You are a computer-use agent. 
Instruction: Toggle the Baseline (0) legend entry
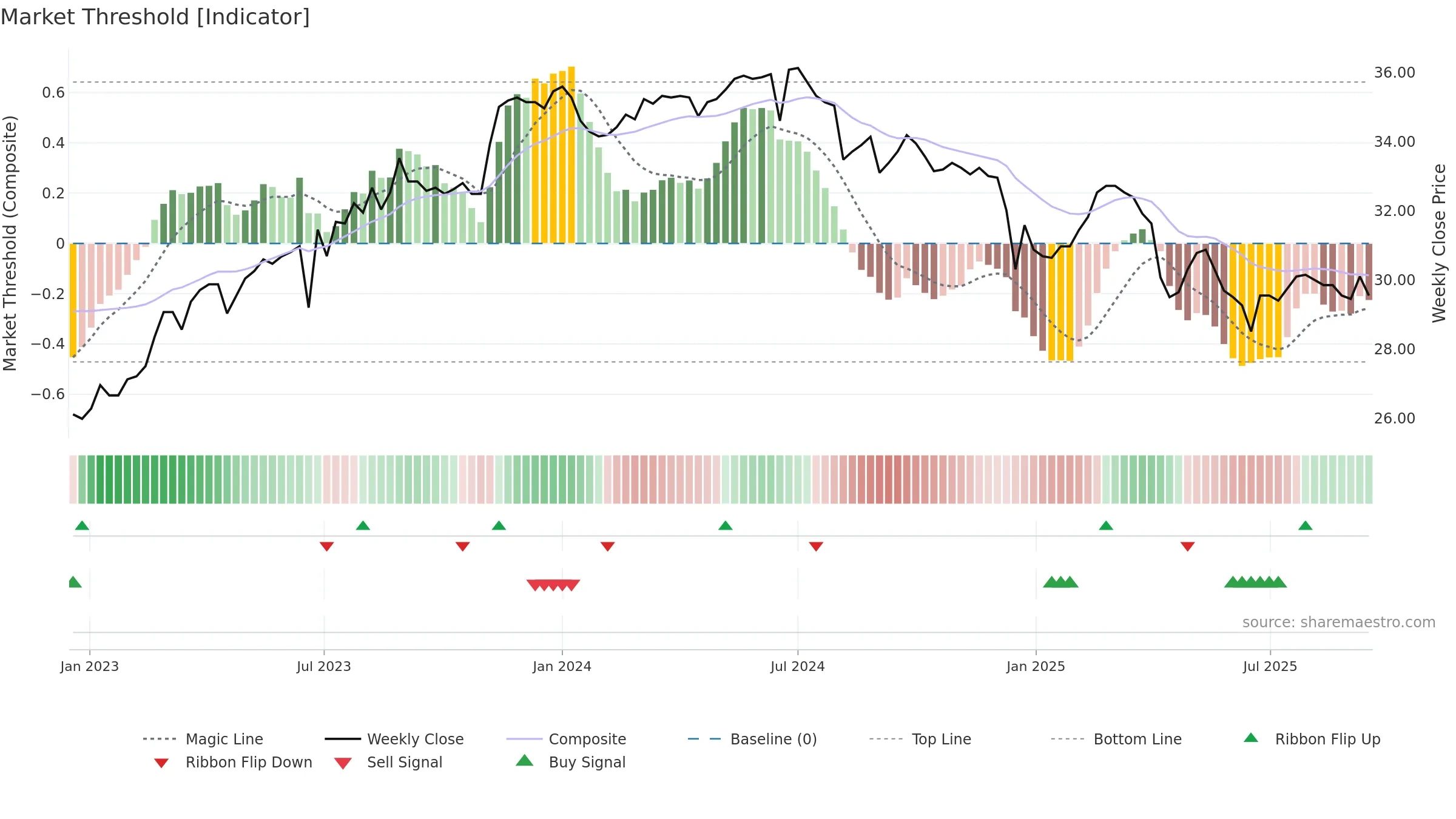coord(752,739)
